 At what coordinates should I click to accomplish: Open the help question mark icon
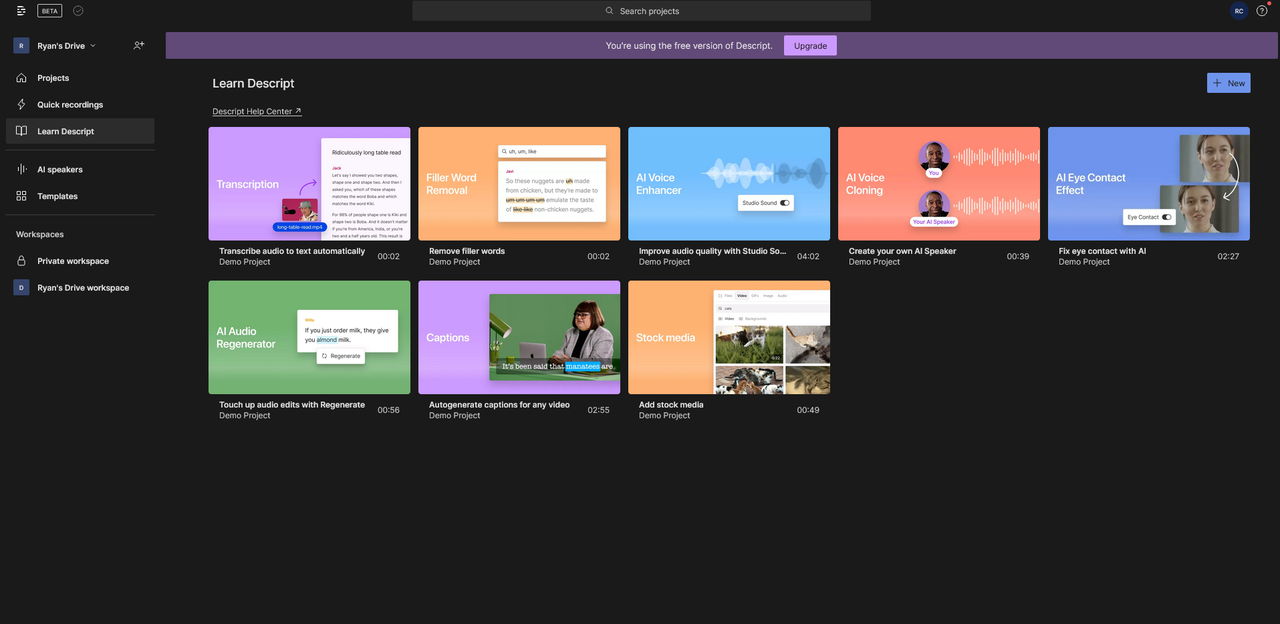tap(1262, 11)
